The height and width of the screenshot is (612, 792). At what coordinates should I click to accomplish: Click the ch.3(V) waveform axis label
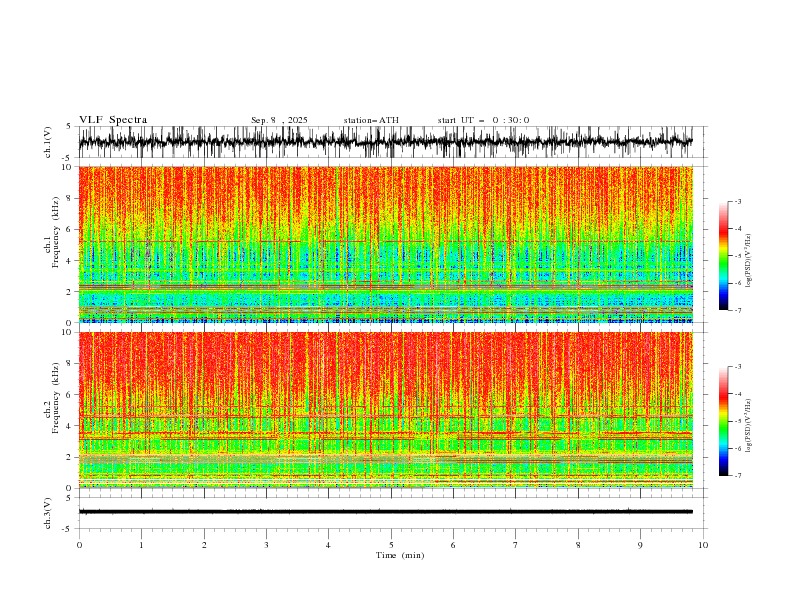coord(48,513)
